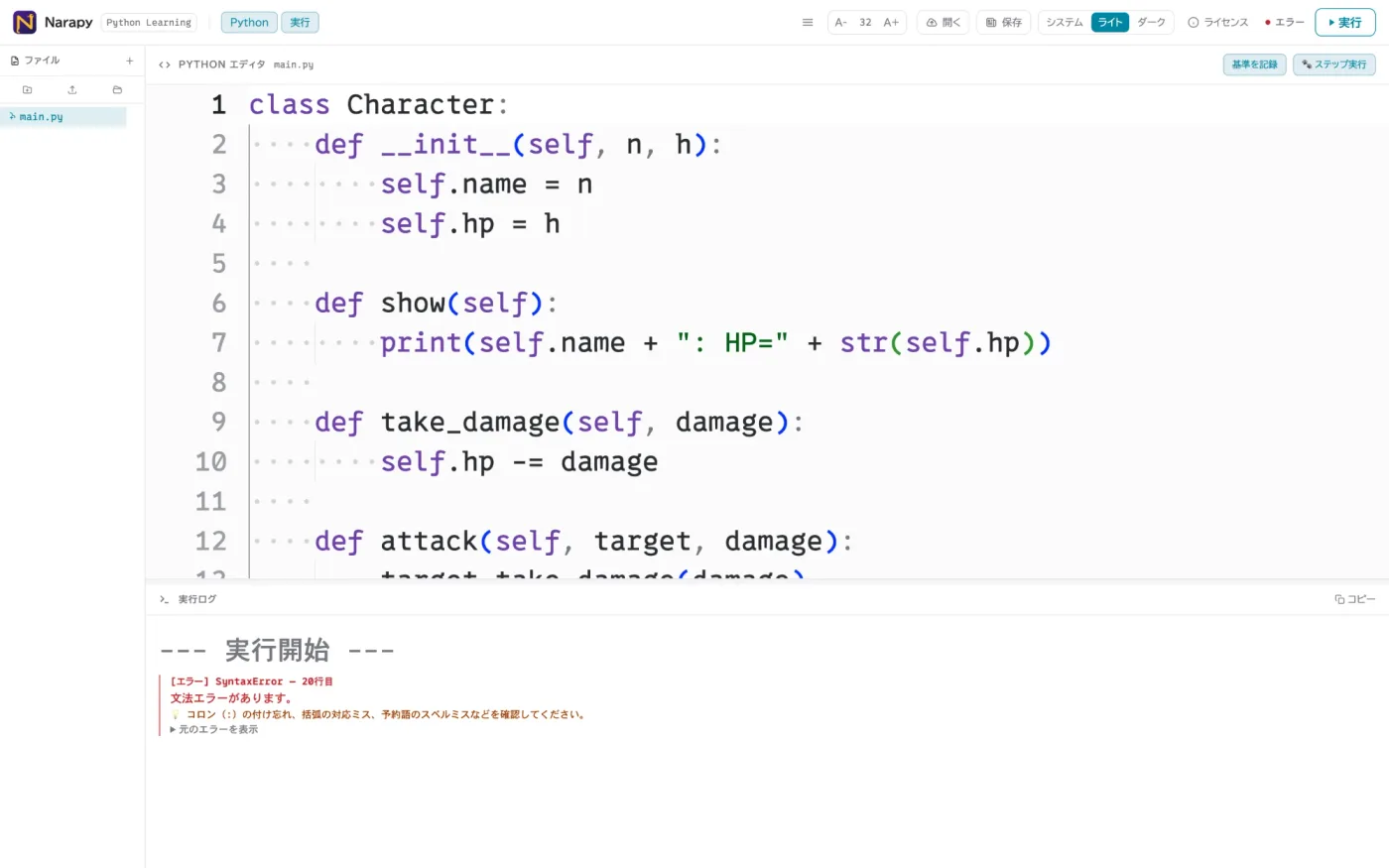The width and height of the screenshot is (1389, 868).
Task: Expand 元のエラーを表示 disclosure
Action: click(214, 729)
